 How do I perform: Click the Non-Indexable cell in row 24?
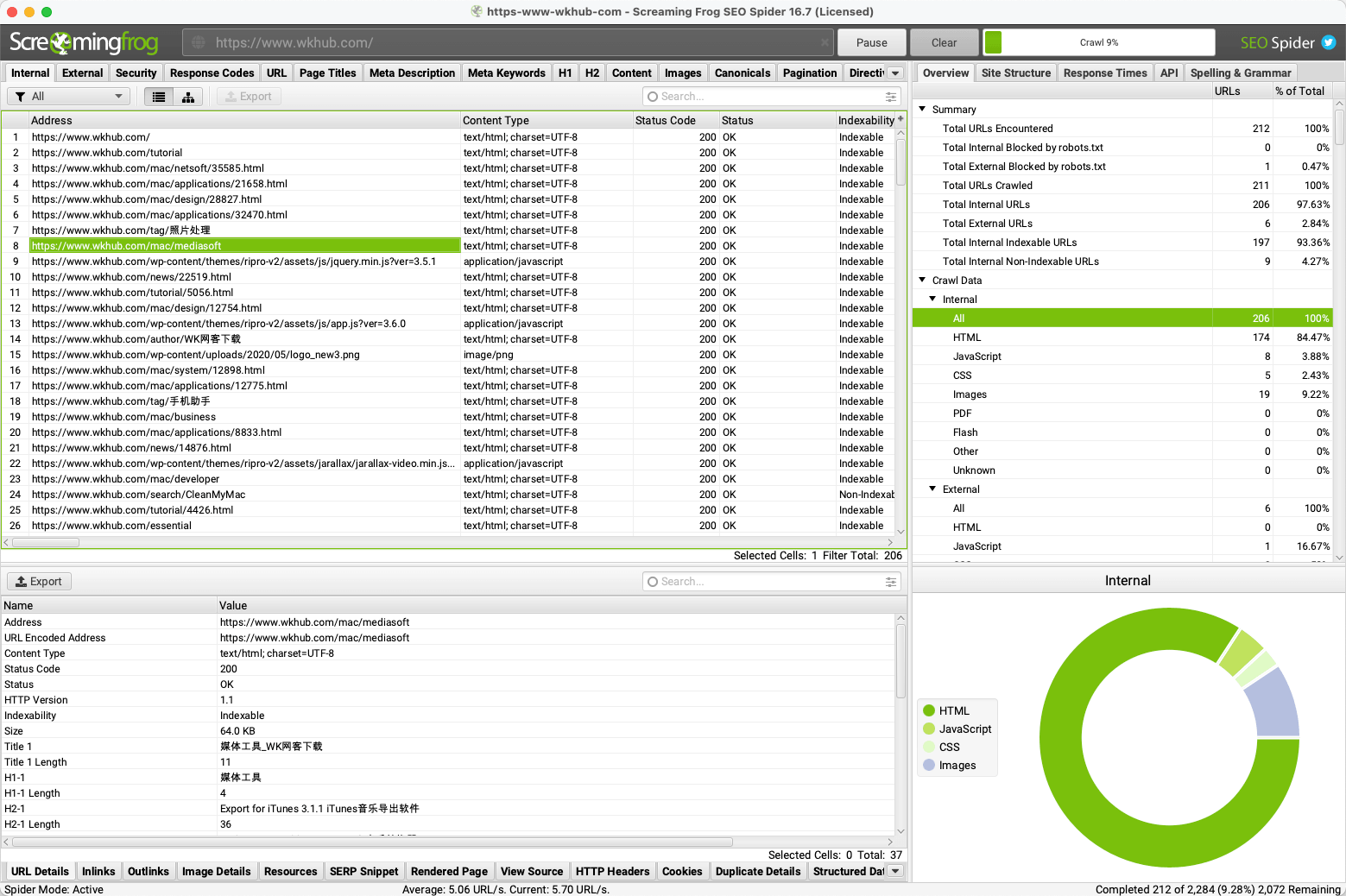pos(866,495)
